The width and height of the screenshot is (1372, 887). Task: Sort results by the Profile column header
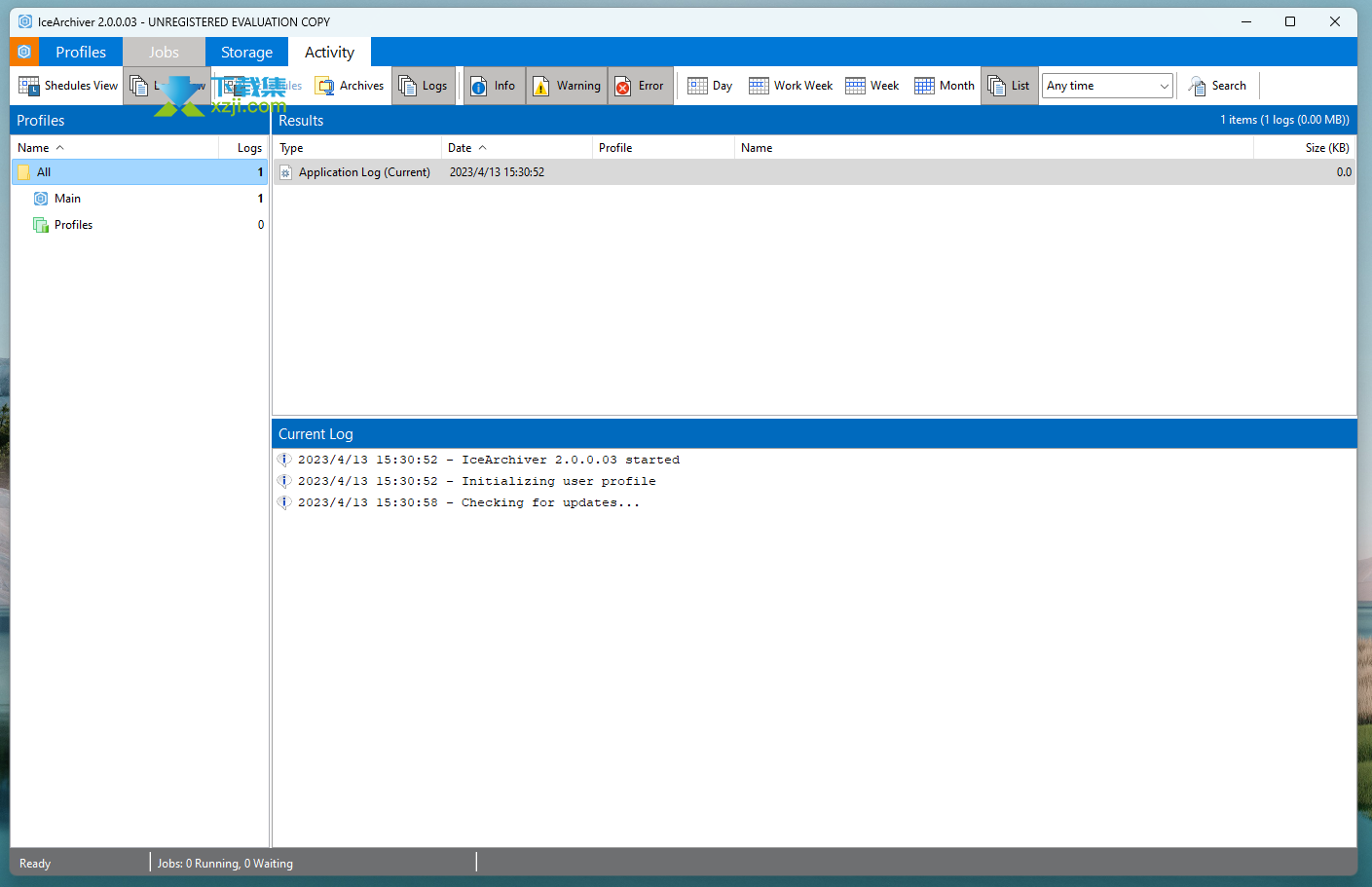663,148
